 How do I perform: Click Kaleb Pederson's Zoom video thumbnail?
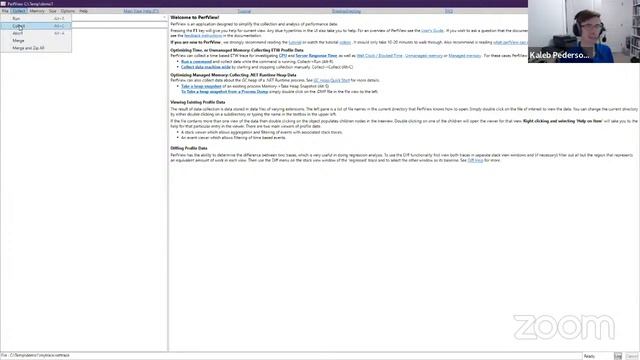tap(584, 31)
